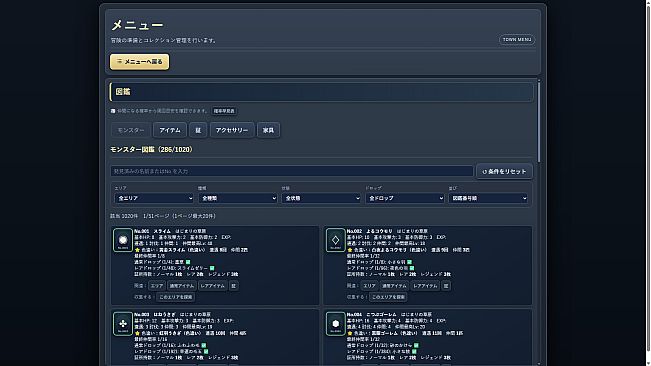This screenshot has height=366, width=651.
Task: Focus the monster name or No. search field
Action: click(292, 171)
